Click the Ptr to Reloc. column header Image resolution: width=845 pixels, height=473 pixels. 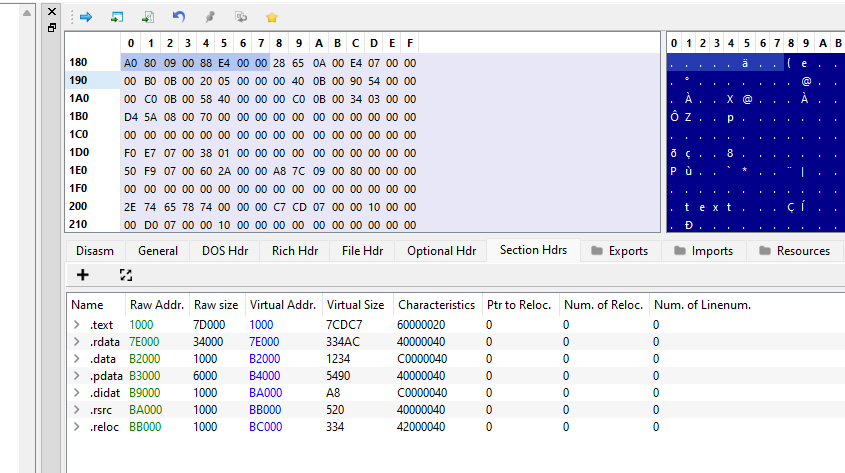point(519,305)
